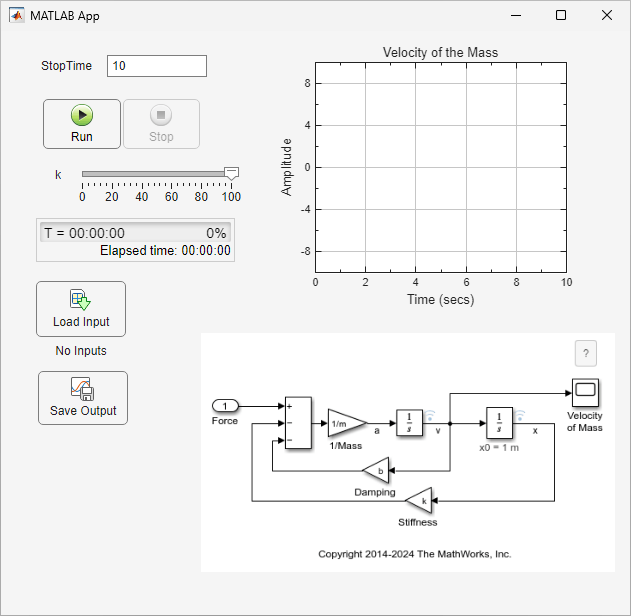Screen dimensions: 631x616
Task: Click the green Run play icon
Action: coord(82,115)
